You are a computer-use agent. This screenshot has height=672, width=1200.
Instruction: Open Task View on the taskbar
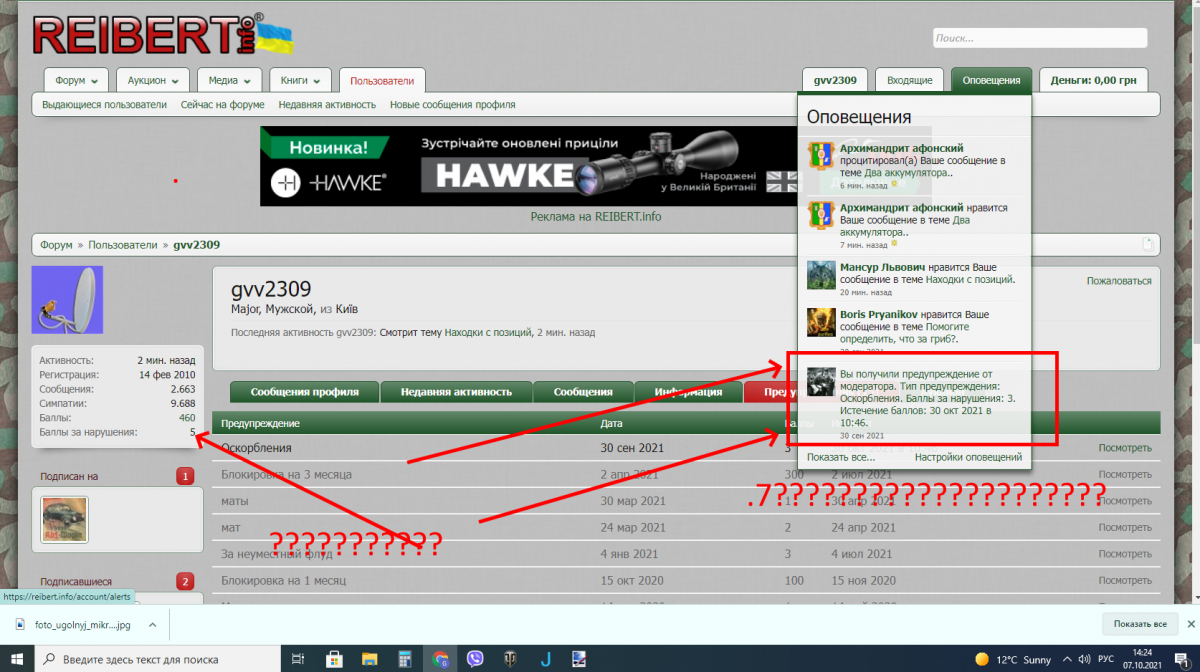(x=298, y=659)
